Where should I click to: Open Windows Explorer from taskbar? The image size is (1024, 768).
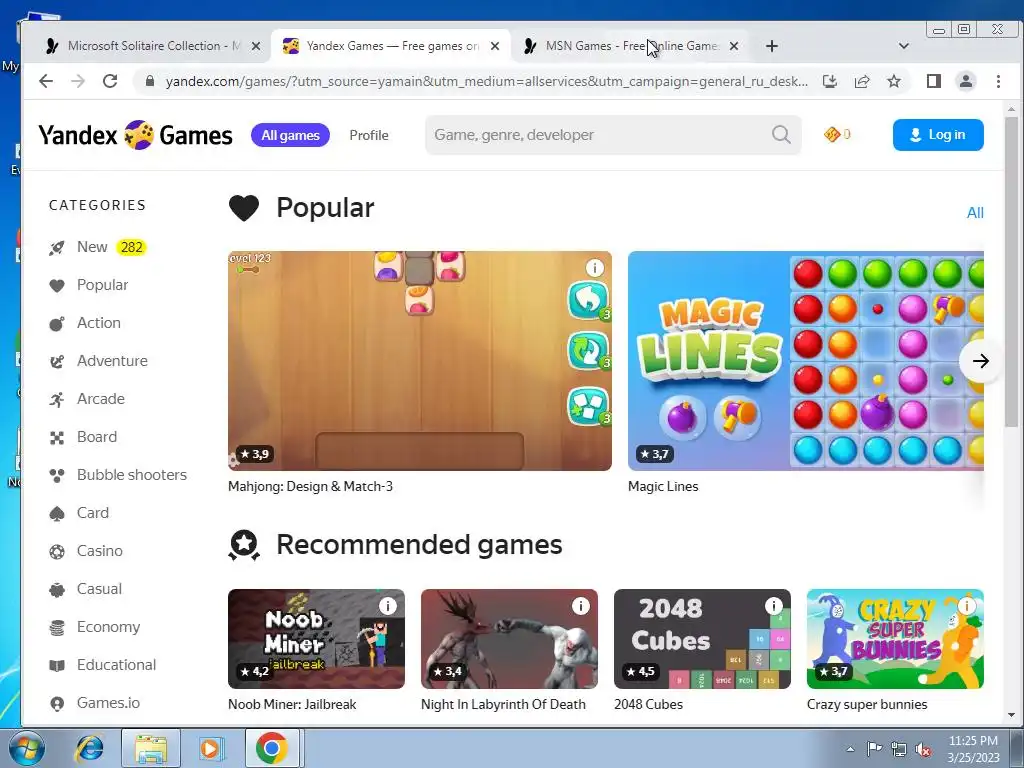151,748
